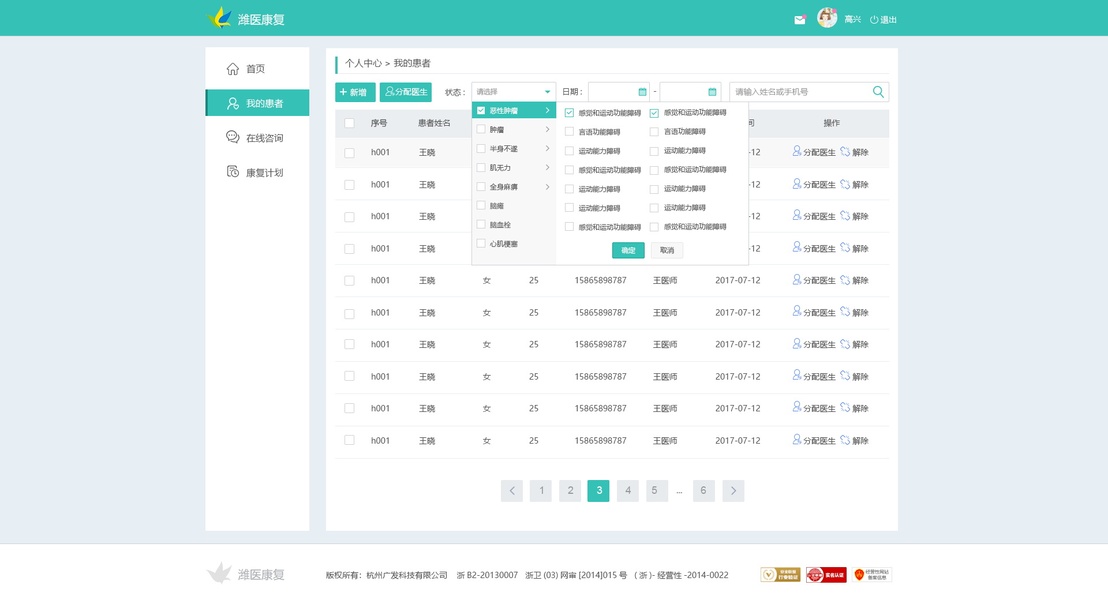Click 解除 in the last table row
Screen dimensions: 1108x600
854,440
